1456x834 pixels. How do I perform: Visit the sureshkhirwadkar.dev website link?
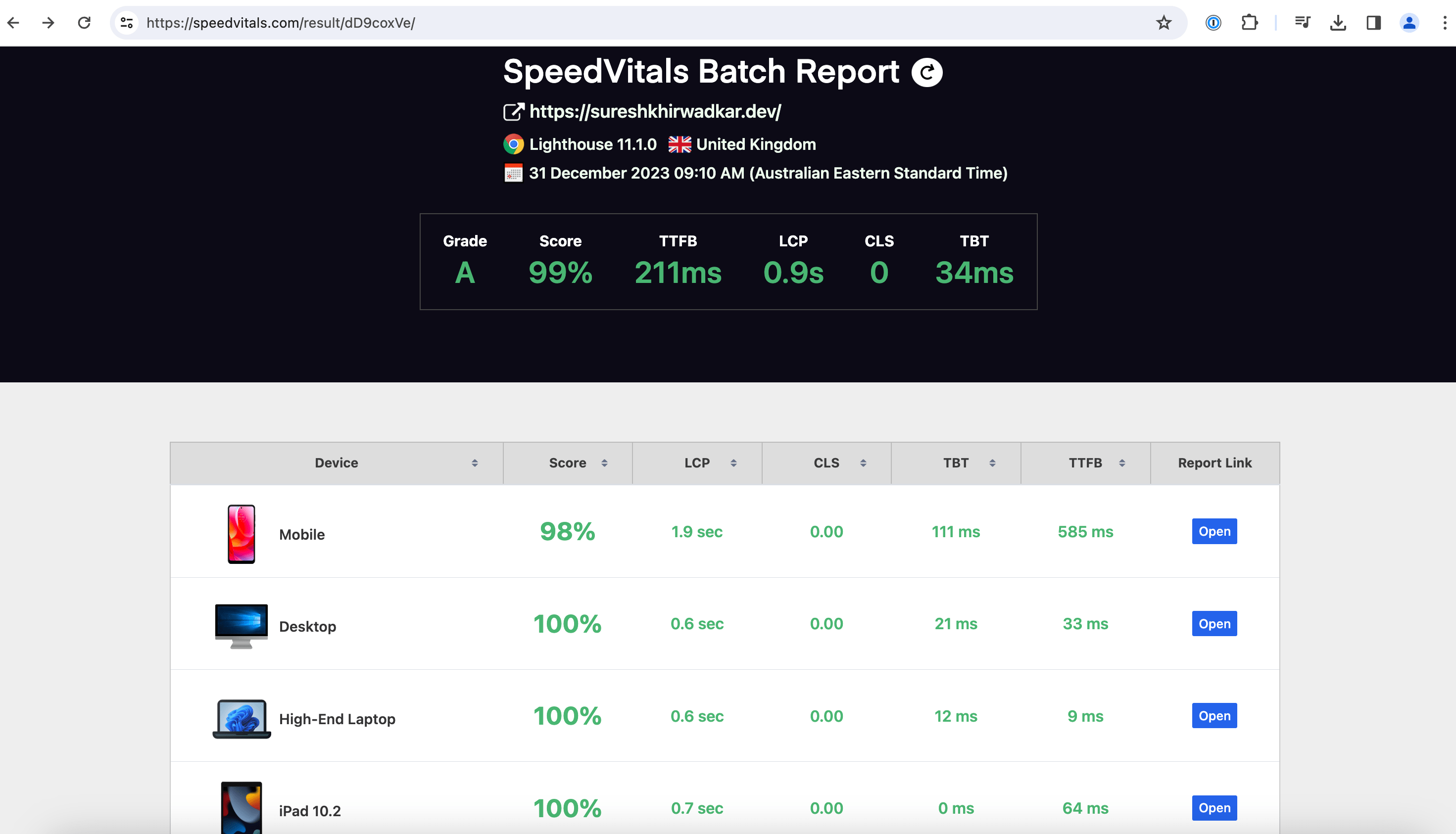point(655,112)
